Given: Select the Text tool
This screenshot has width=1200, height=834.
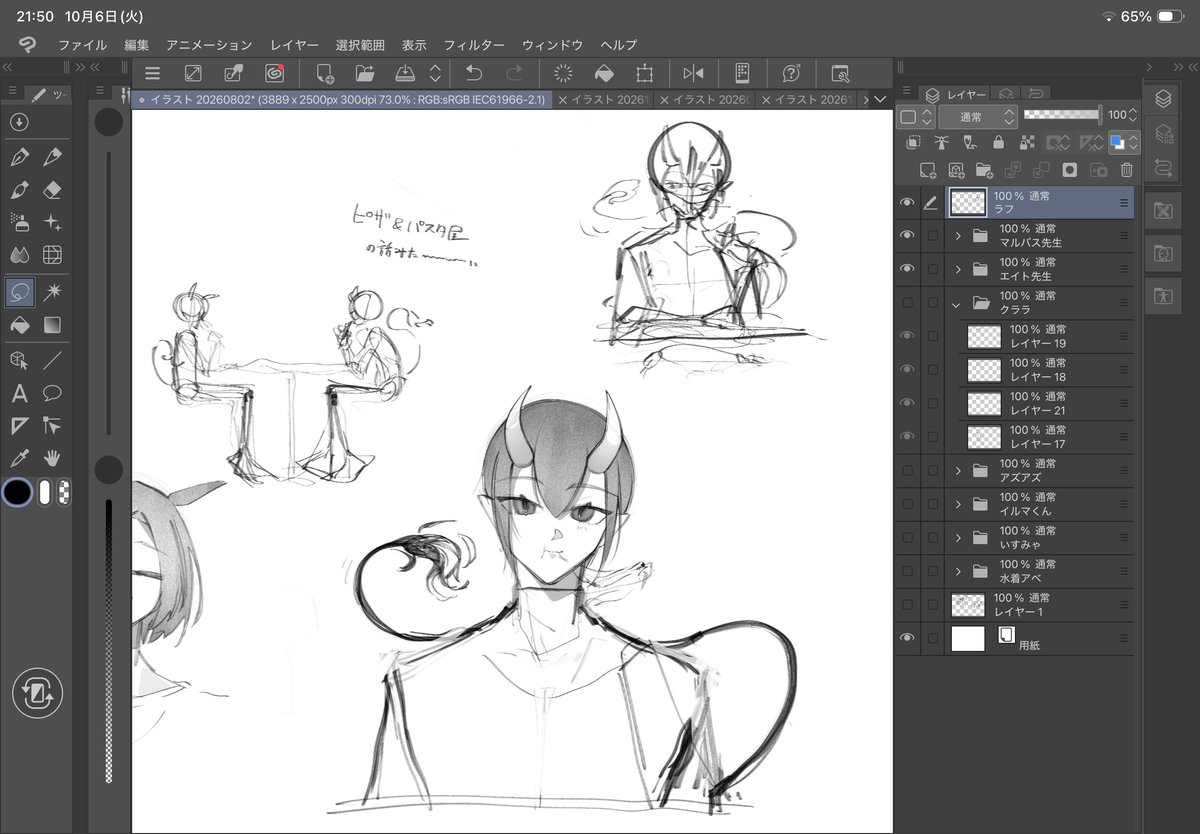Looking at the screenshot, I should coord(19,393).
